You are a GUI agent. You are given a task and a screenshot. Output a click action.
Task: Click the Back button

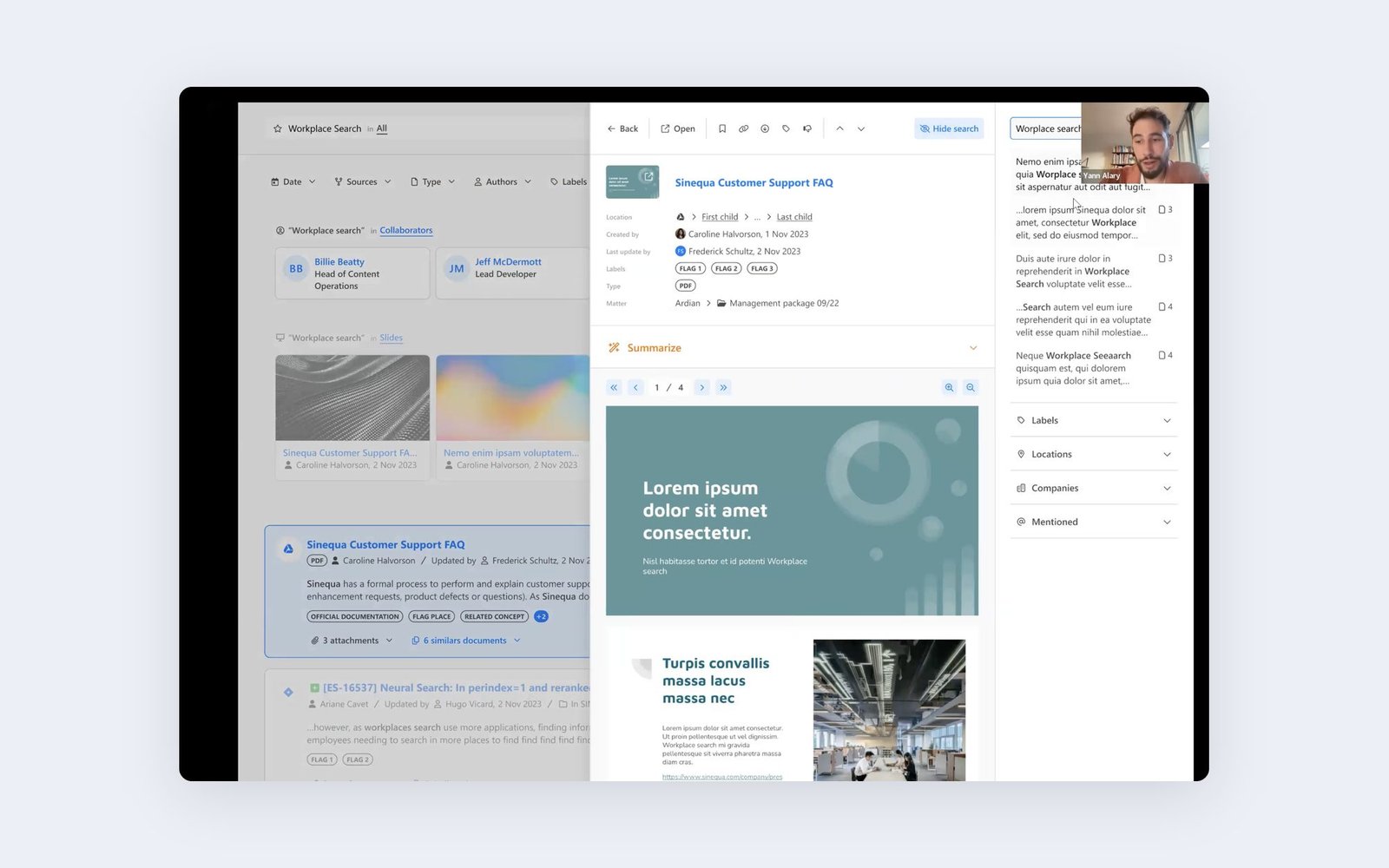[622, 128]
